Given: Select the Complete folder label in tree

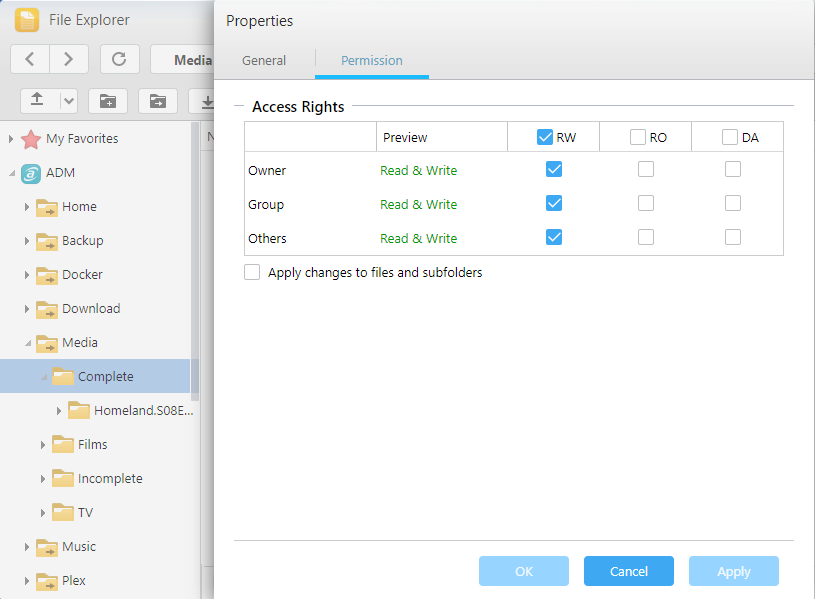Looking at the screenshot, I should [106, 376].
